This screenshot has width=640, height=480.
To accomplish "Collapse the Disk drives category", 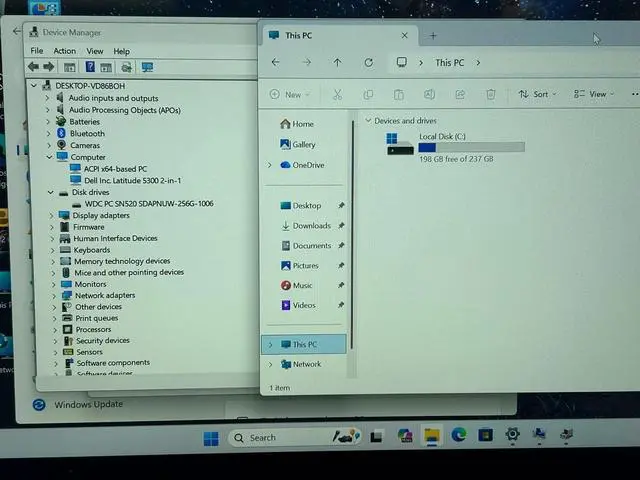I will (x=50, y=192).
